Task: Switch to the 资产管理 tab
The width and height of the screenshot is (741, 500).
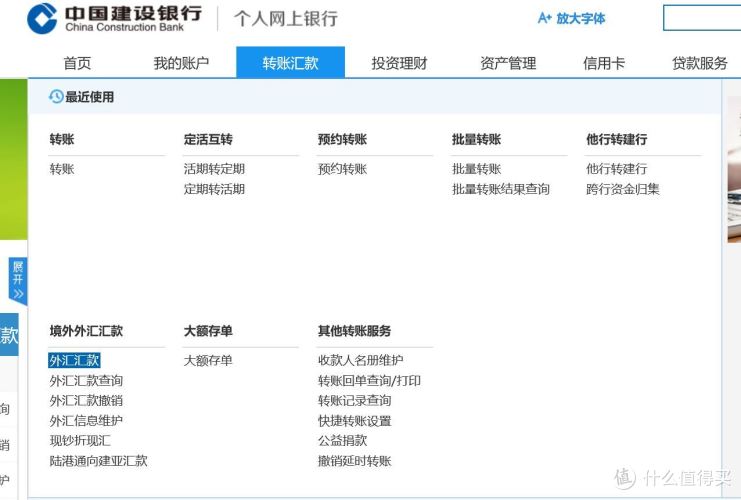Action: pyautogui.click(x=508, y=63)
